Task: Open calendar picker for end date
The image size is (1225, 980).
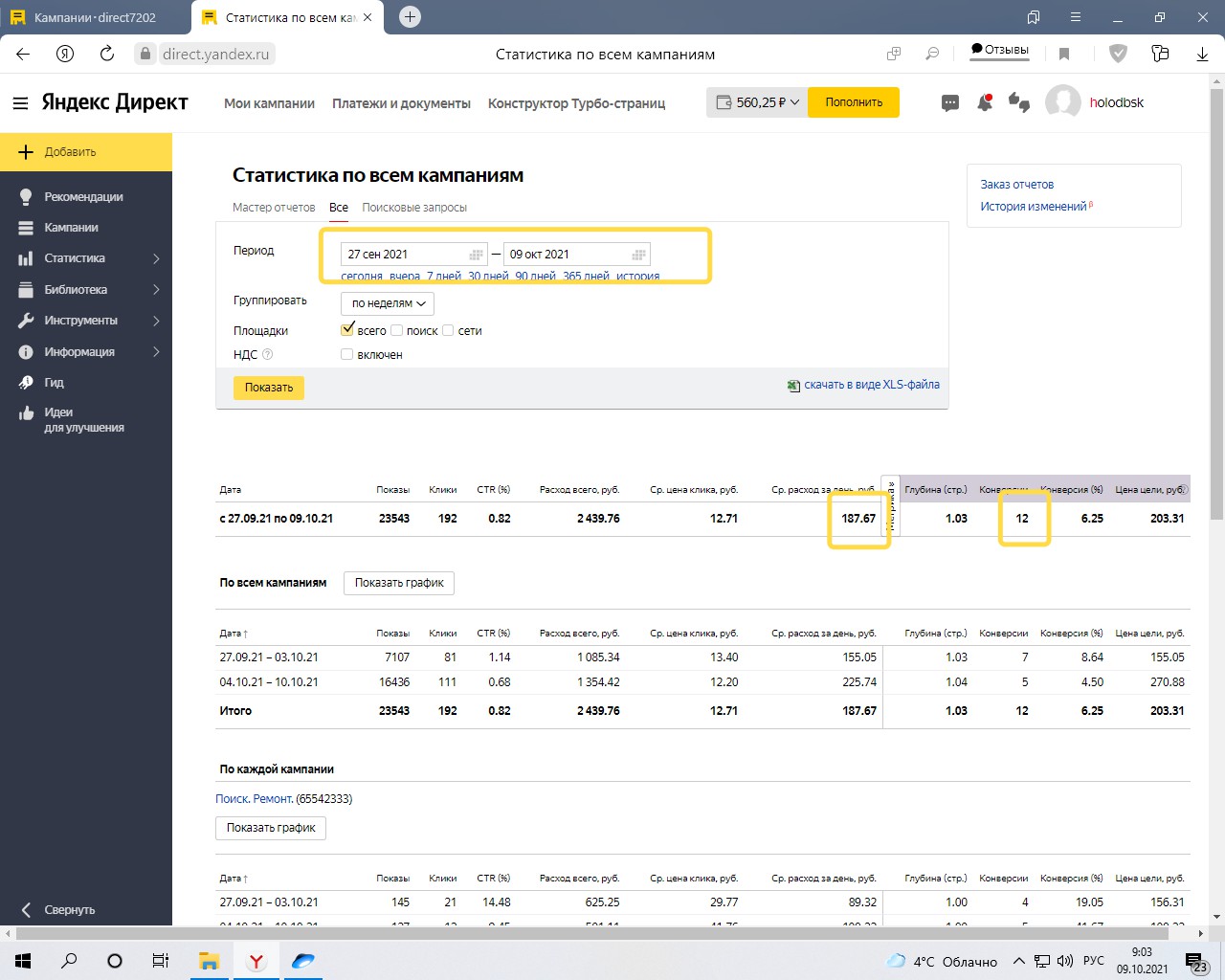Action: 638,255
